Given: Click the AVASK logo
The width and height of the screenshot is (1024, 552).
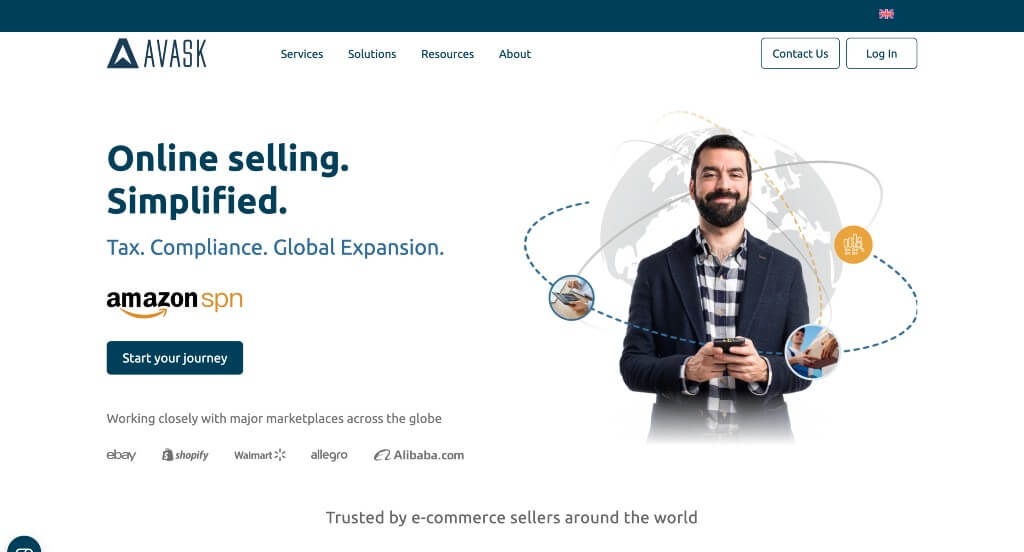Looking at the screenshot, I should pos(157,54).
